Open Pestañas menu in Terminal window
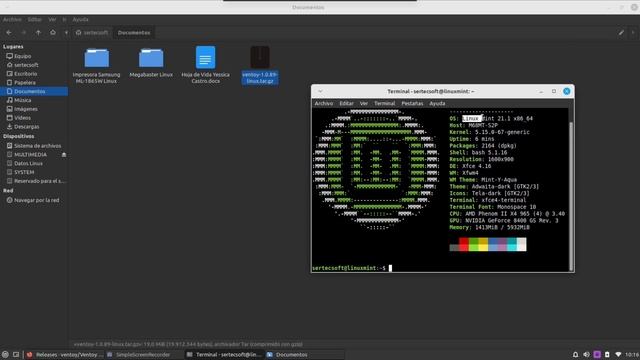 [x=412, y=104]
